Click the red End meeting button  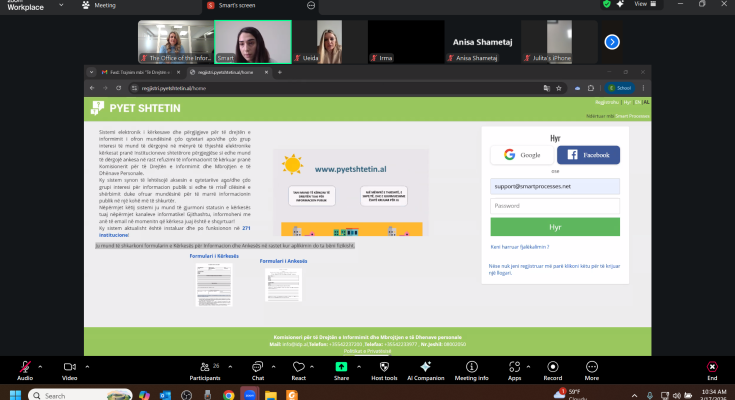point(711,367)
